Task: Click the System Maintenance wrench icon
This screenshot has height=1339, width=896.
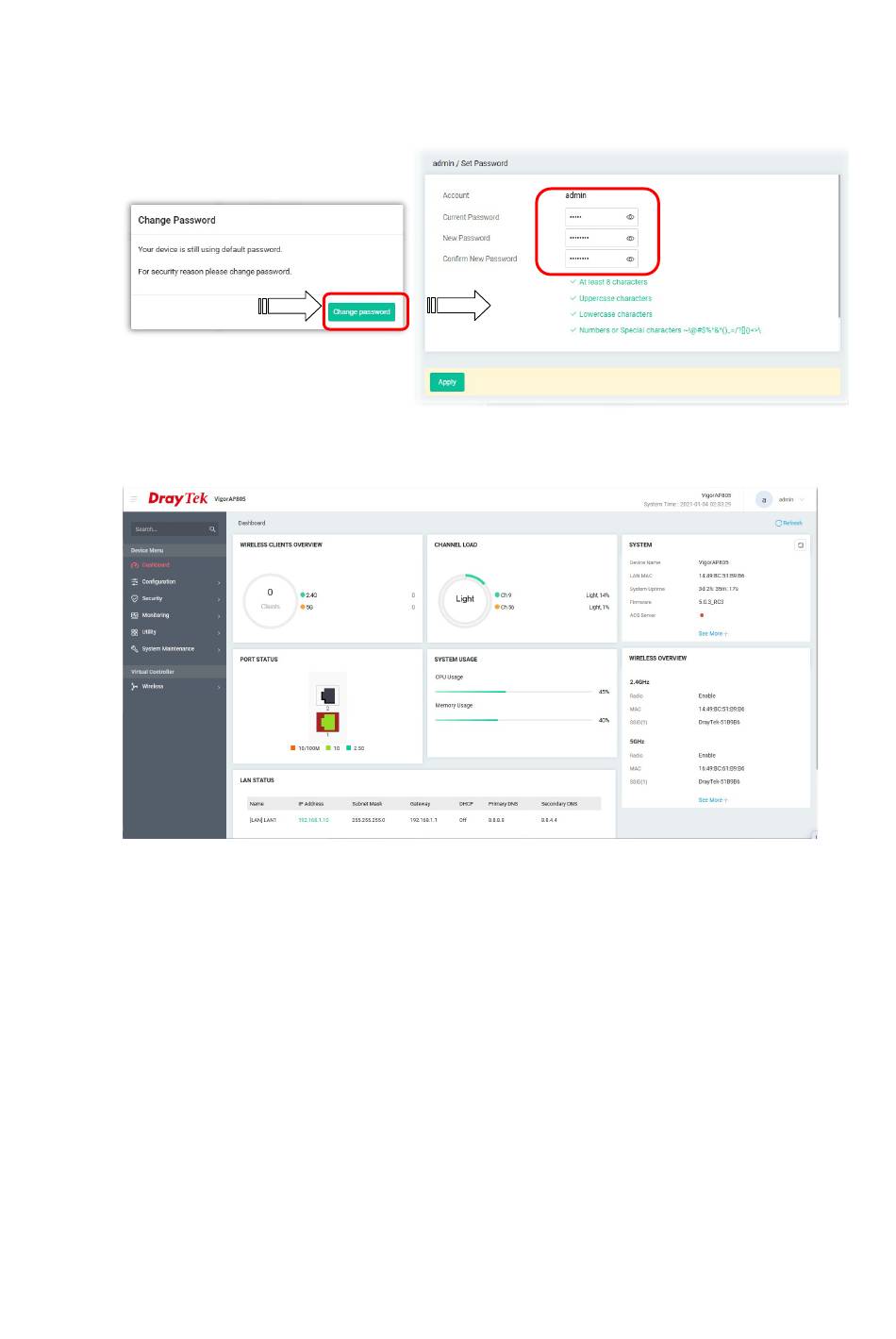Action: tap(135, 649)
